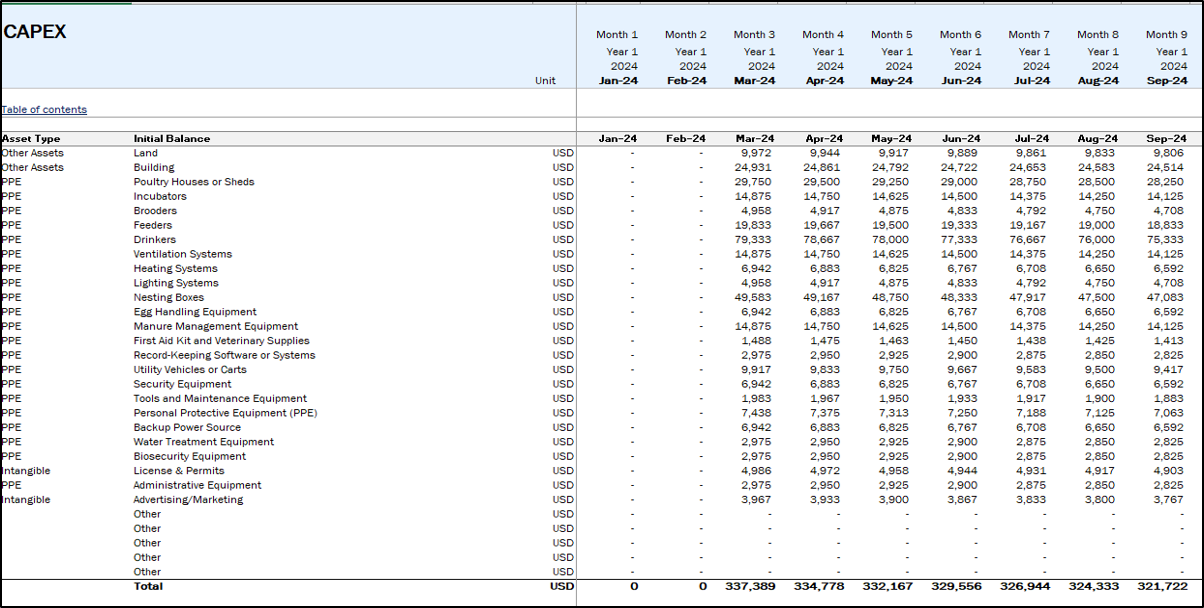Select Drinkers value 76,667 for Jul-24
The height and width of the screenshot is (608, 1204).
coord(1030,240)
